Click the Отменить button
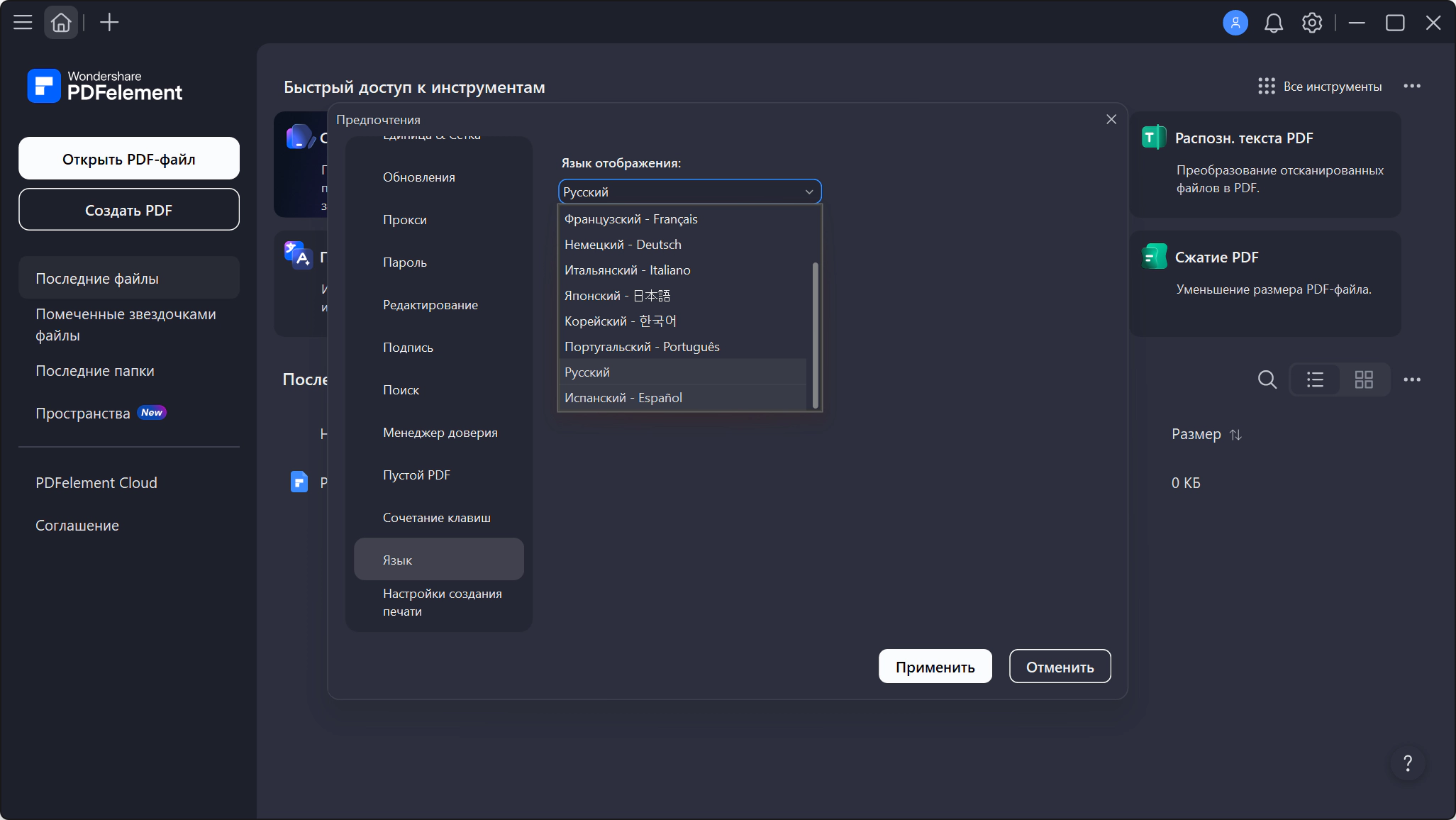 tap(1060, 667)
